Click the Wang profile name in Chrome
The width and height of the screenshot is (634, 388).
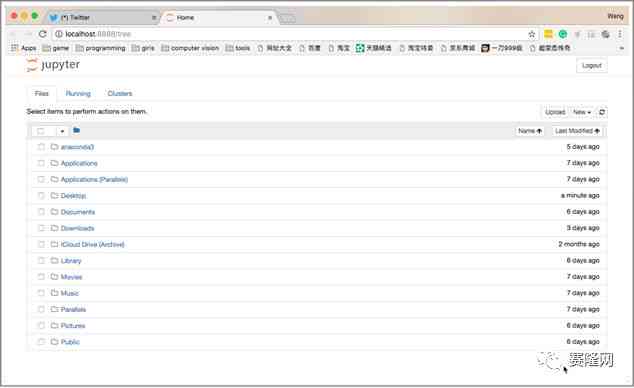615,16
